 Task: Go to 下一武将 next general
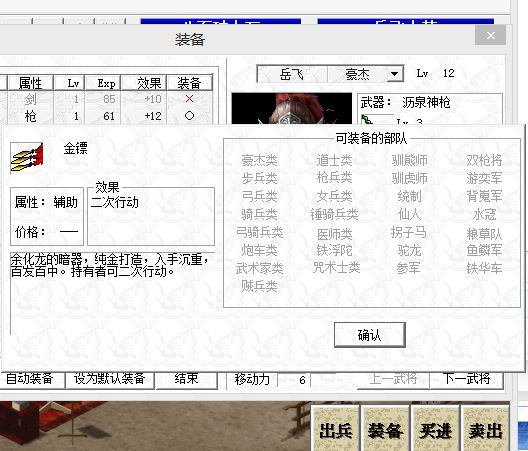coord(466,379)
